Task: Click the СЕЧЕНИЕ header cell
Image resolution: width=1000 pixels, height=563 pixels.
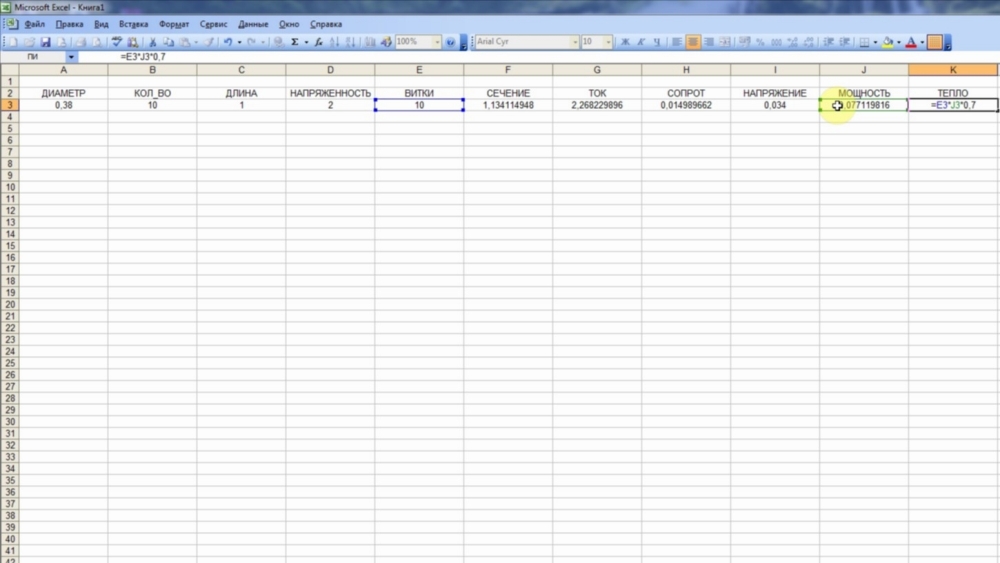Action: pos(508,93)
